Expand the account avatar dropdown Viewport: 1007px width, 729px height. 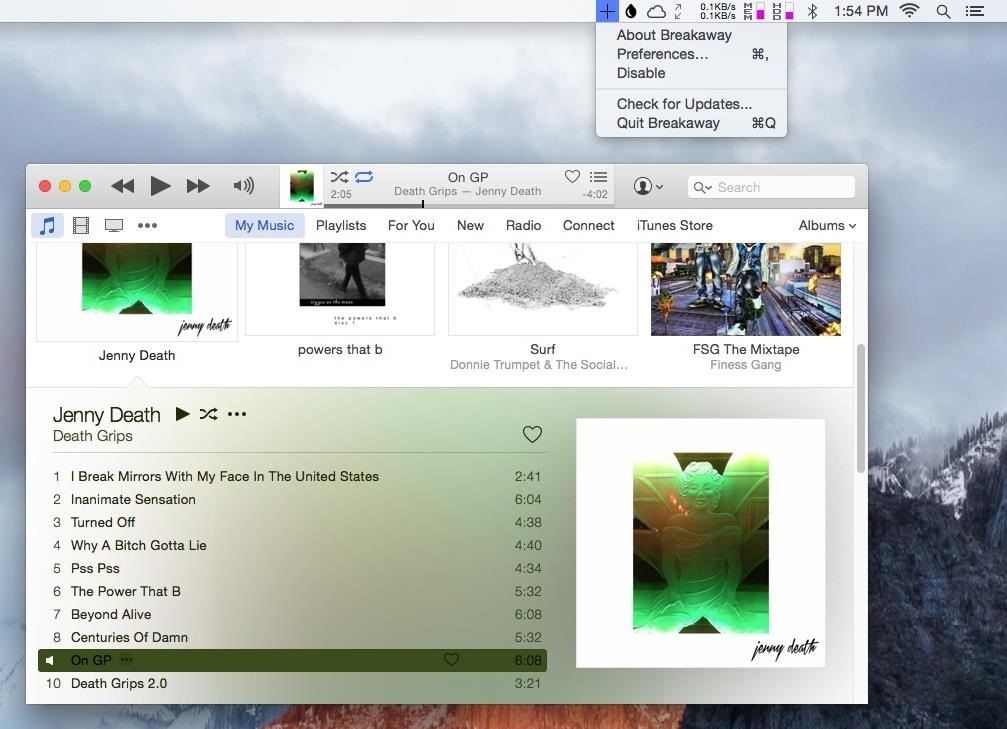pos(646,186)
